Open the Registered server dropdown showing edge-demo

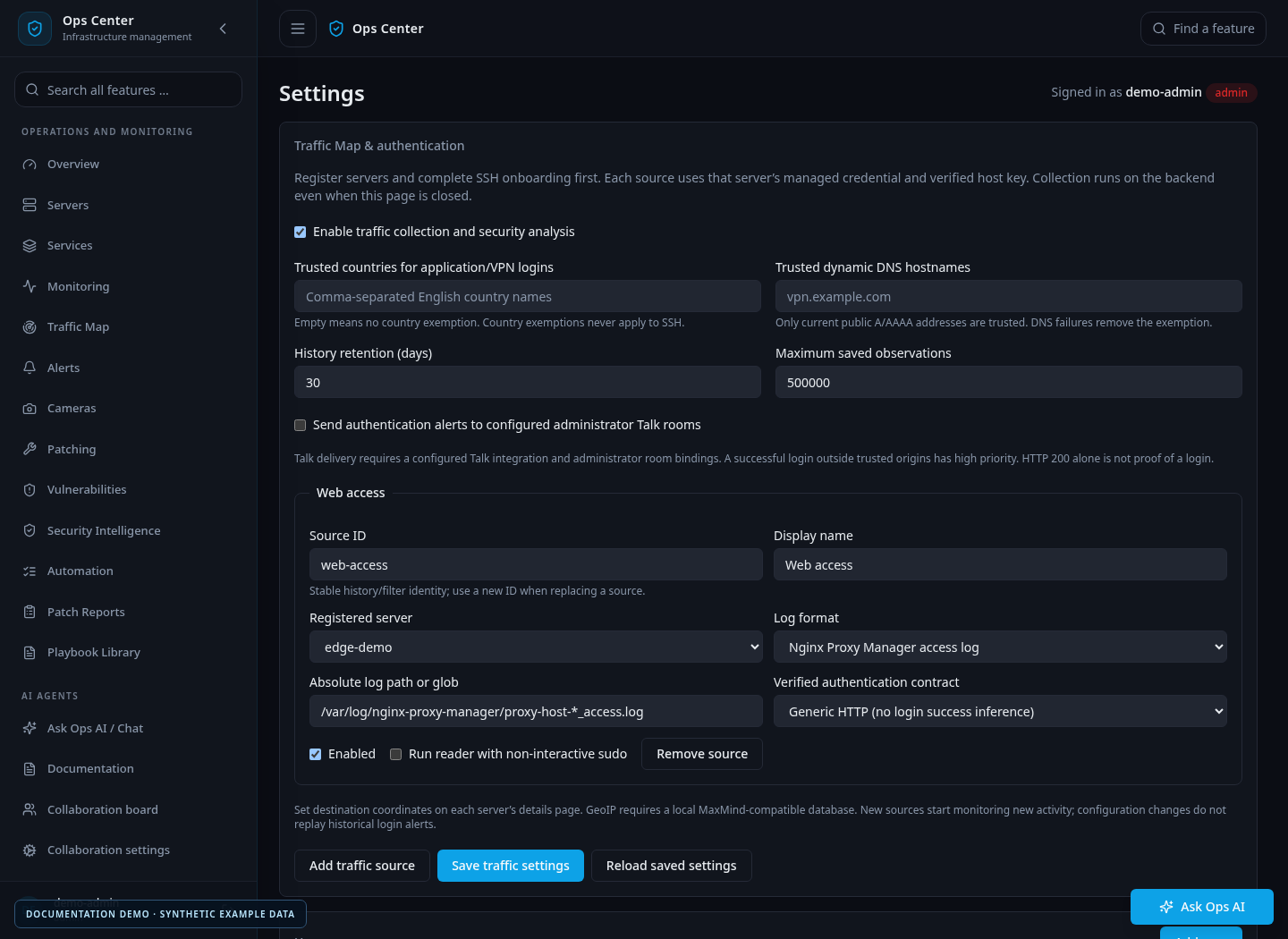coord(536,647)
